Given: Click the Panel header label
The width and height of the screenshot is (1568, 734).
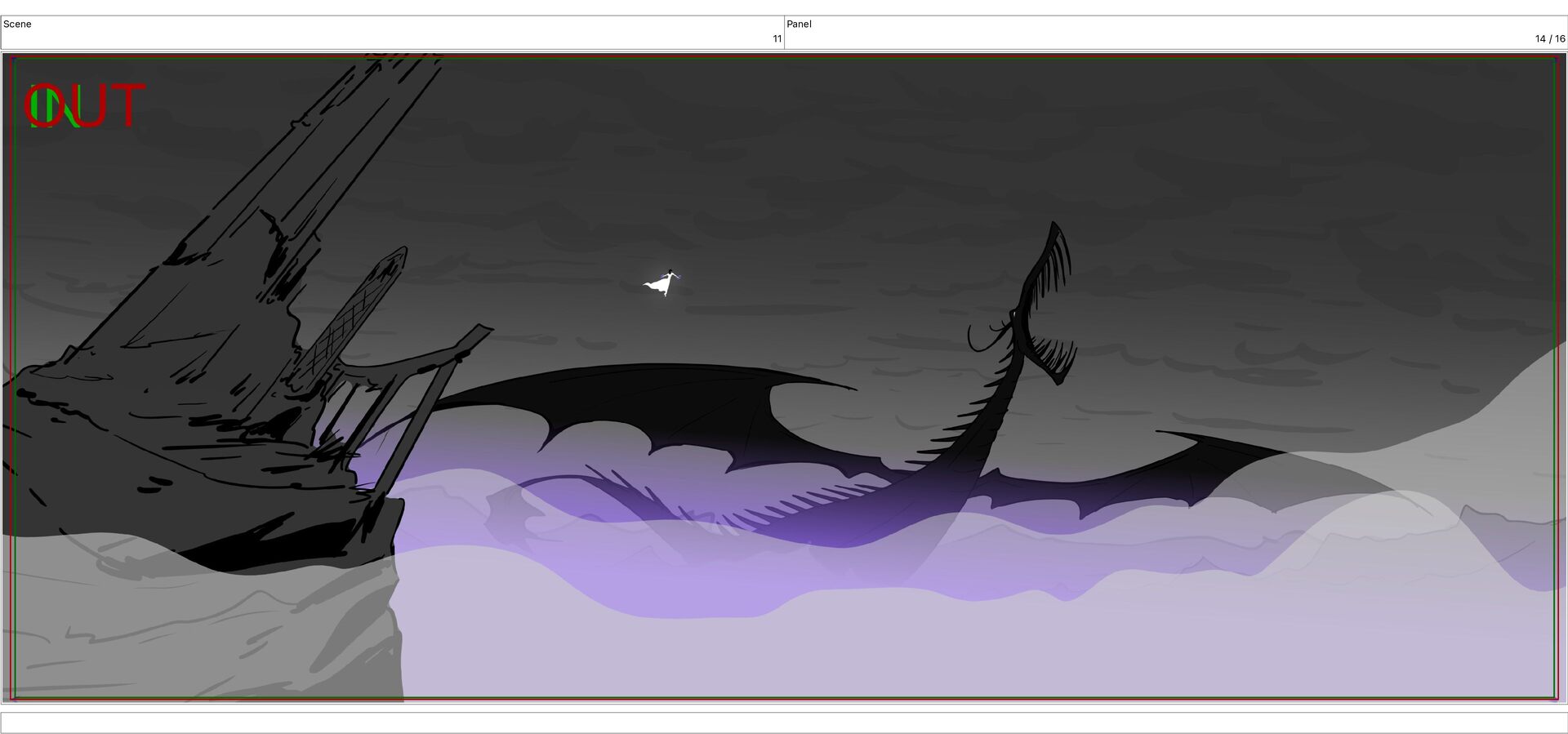Looking at the screenshot, I should 799,24.
